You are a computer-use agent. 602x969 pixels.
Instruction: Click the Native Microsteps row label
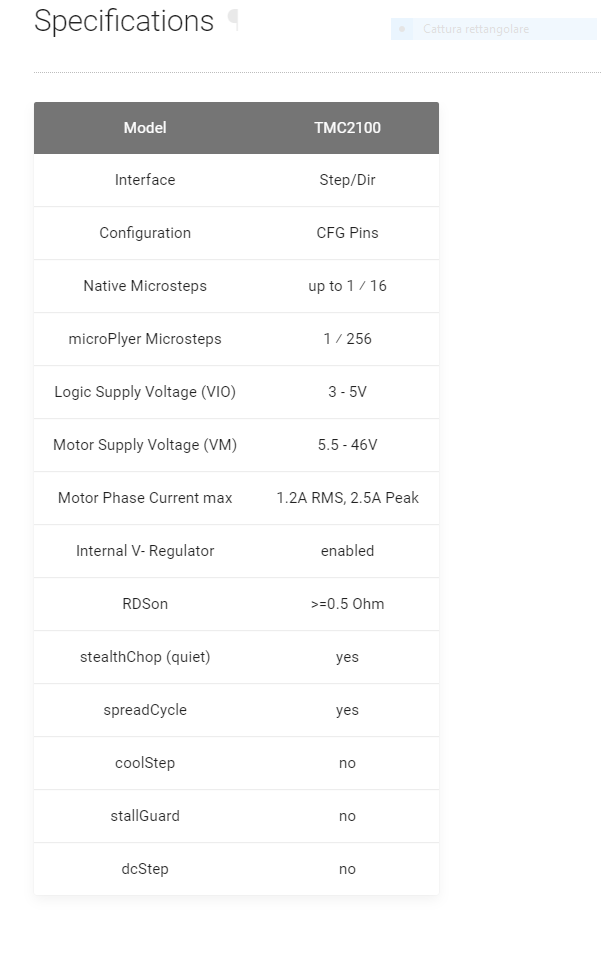tap(145, 286)
